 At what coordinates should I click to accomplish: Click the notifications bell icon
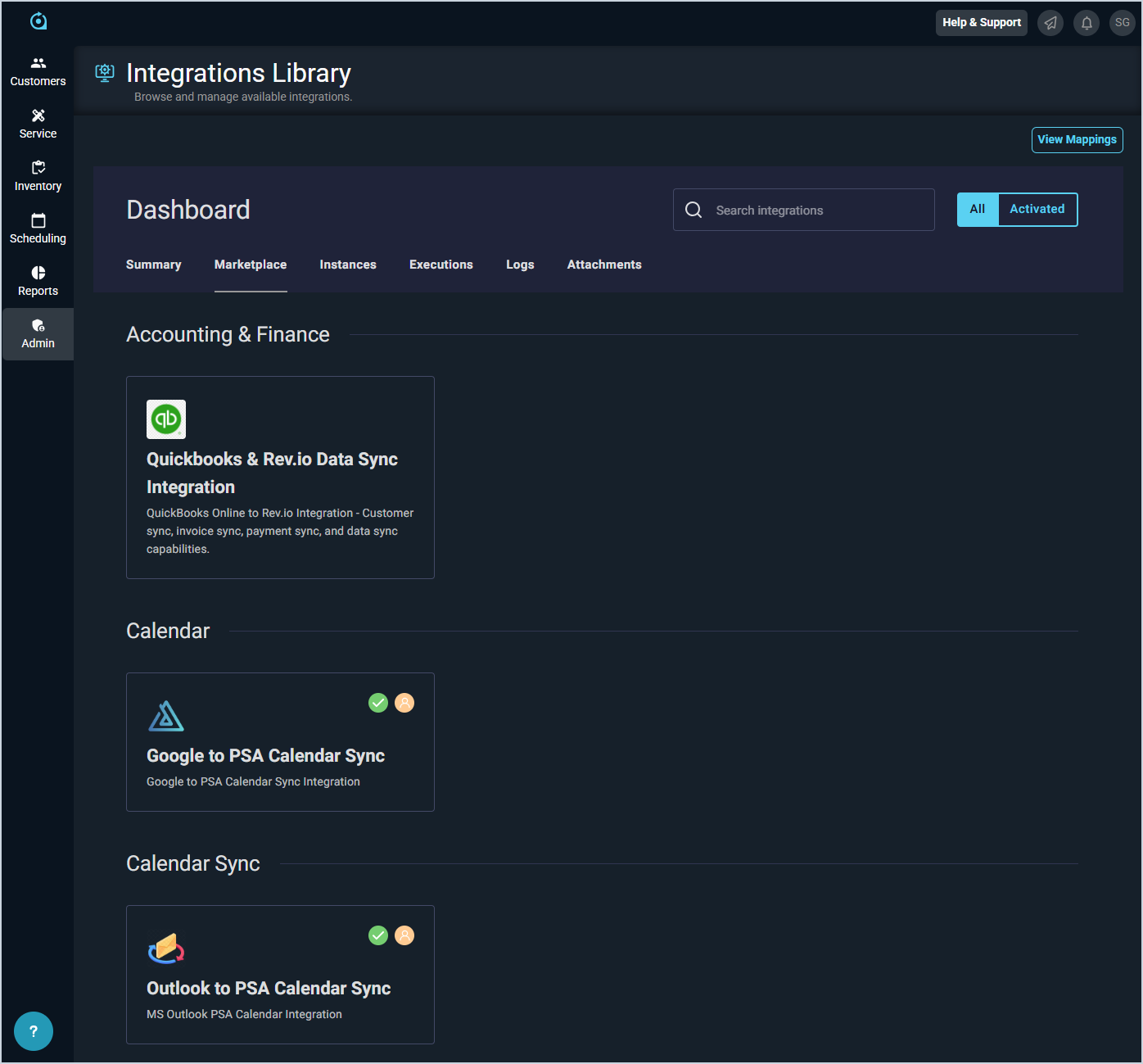click(1087, 23)
